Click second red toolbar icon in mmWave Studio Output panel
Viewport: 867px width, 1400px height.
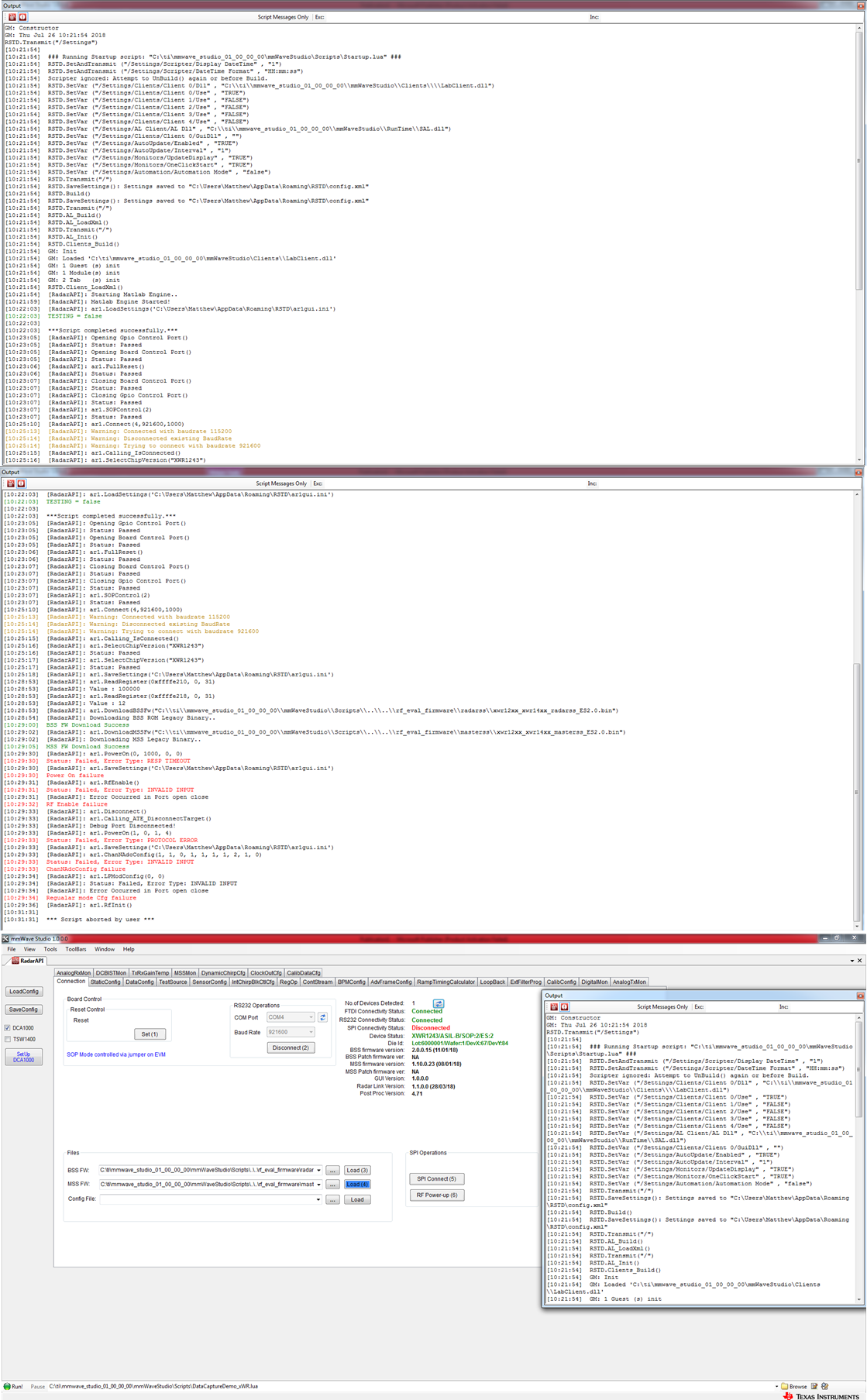(x=564, y=1006)
